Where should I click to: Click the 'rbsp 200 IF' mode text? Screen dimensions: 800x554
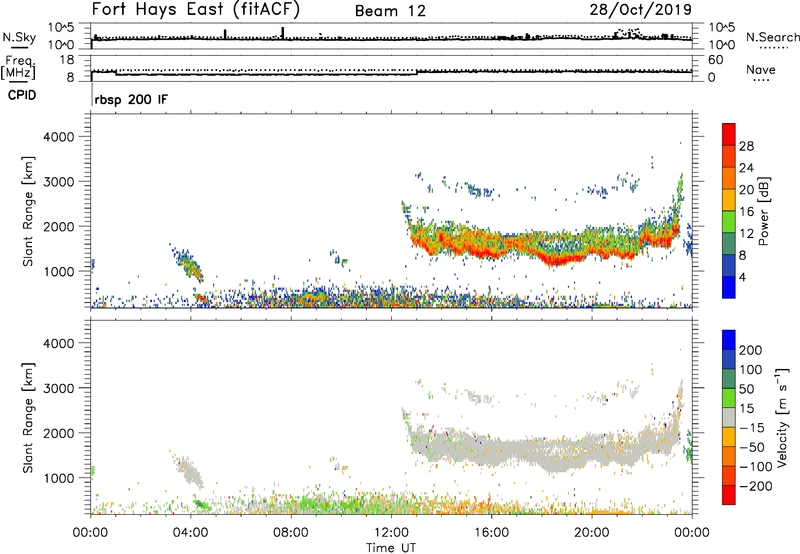pos(131,99)
